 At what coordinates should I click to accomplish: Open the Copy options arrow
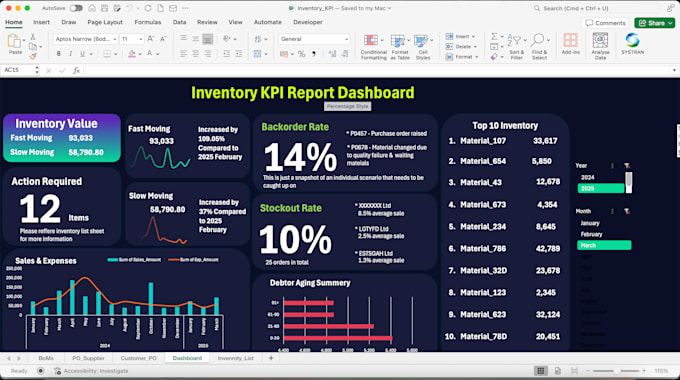point(41,46)
